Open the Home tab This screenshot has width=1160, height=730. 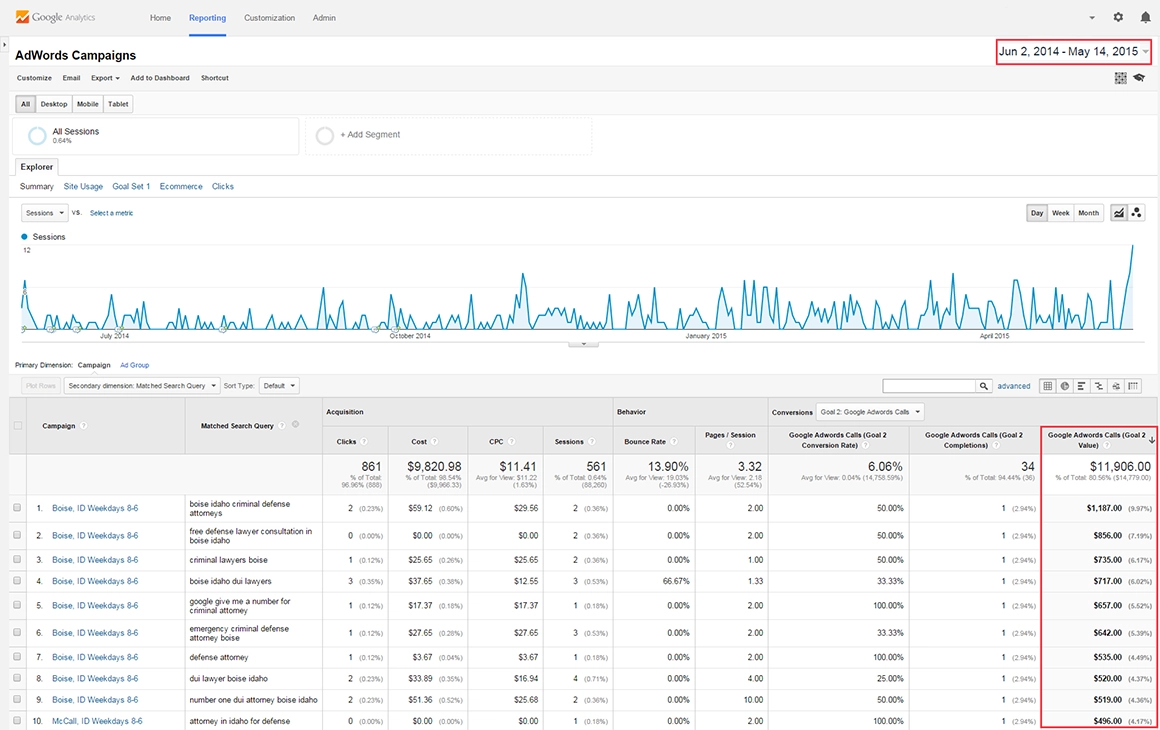pos(161,18)
